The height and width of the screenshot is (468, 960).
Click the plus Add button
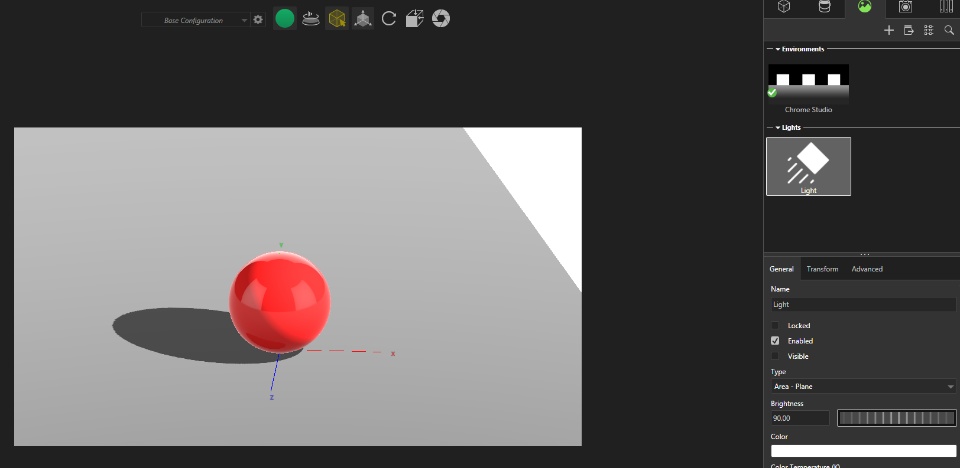coord(889,30)
